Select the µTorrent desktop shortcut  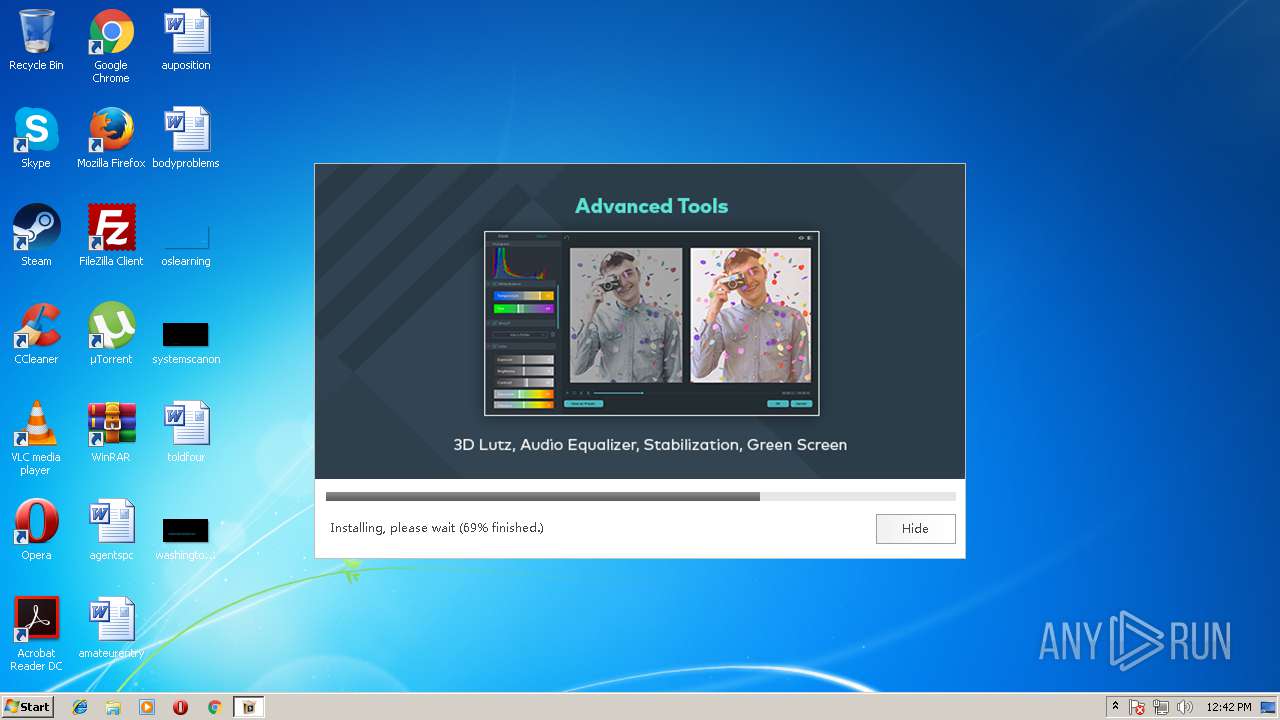point(111,334)
